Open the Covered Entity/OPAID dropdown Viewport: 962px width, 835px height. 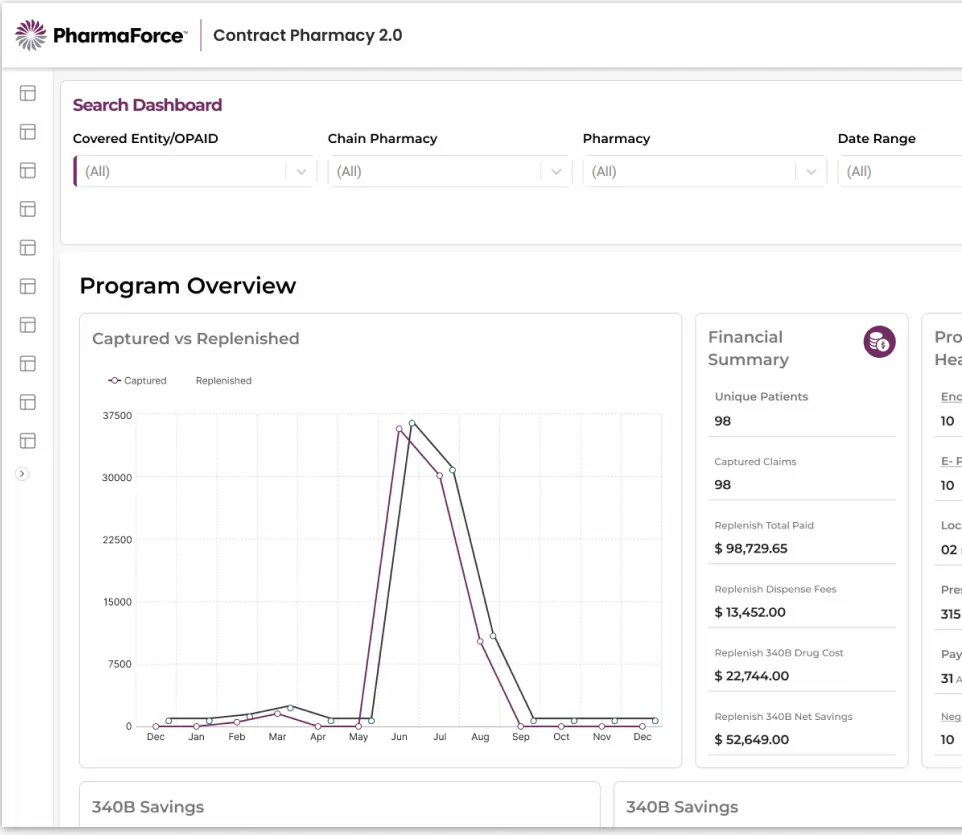[x=194, y=172]
